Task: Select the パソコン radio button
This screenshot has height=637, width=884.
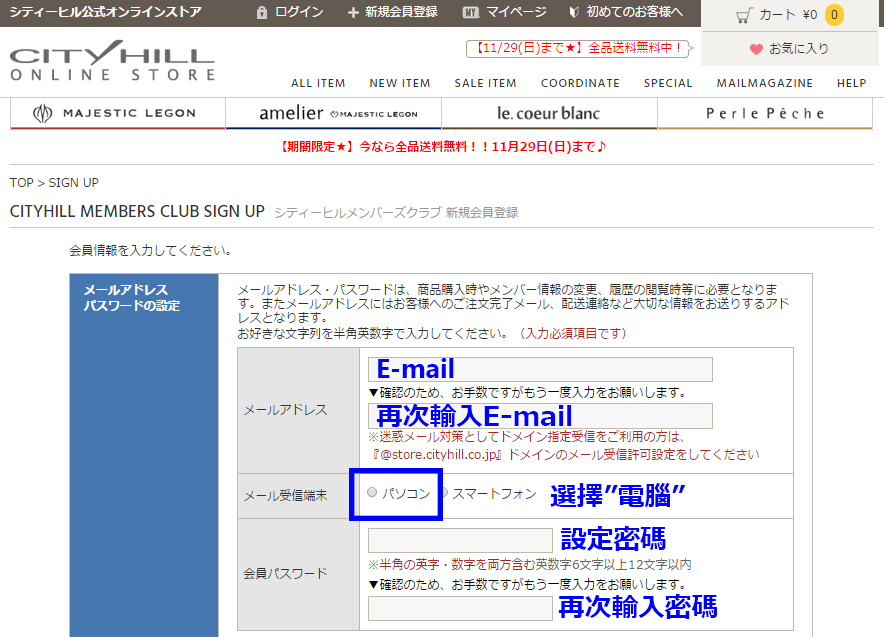Action: tap(372, 492)
